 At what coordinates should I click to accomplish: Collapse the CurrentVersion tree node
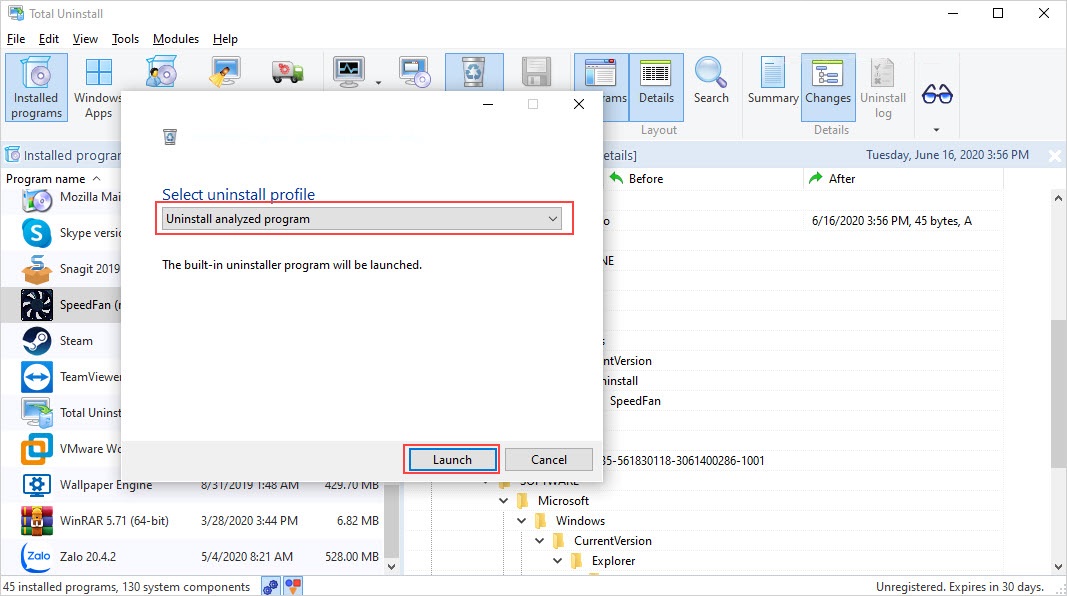coord(542,541)
